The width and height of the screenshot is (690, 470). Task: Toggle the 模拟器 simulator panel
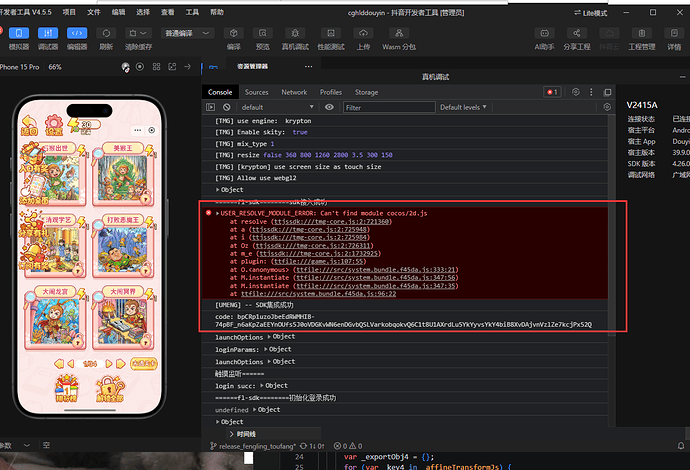19,33
